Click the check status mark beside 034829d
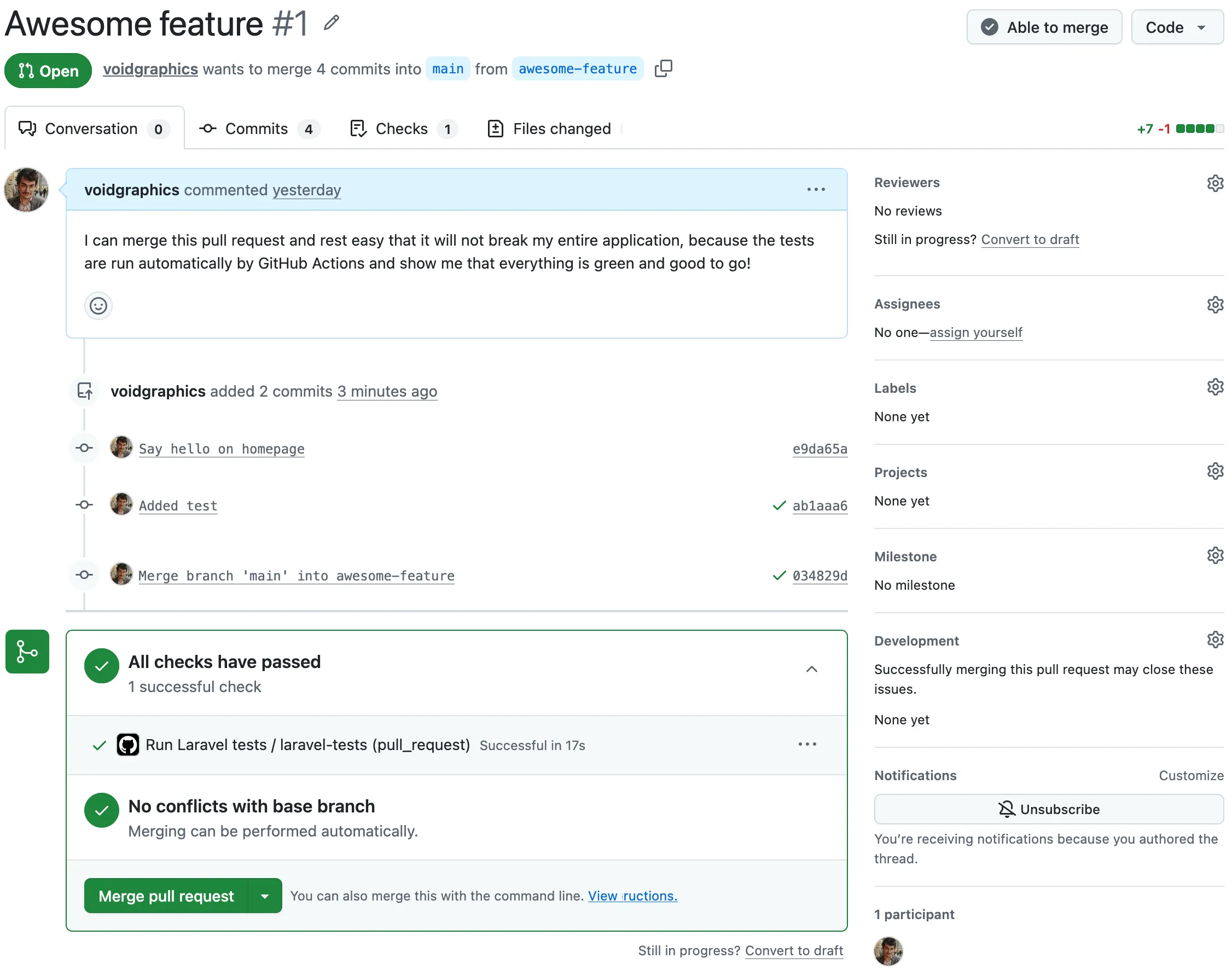 (x=779, y=576)
